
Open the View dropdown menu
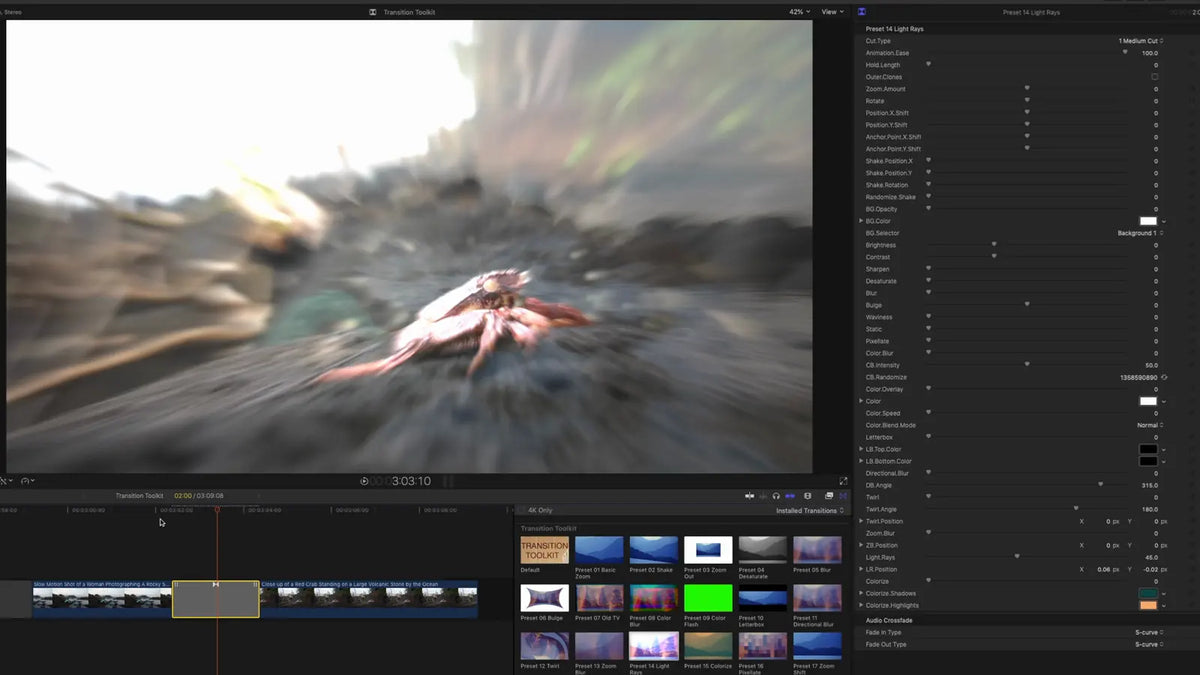click(832, 12)
